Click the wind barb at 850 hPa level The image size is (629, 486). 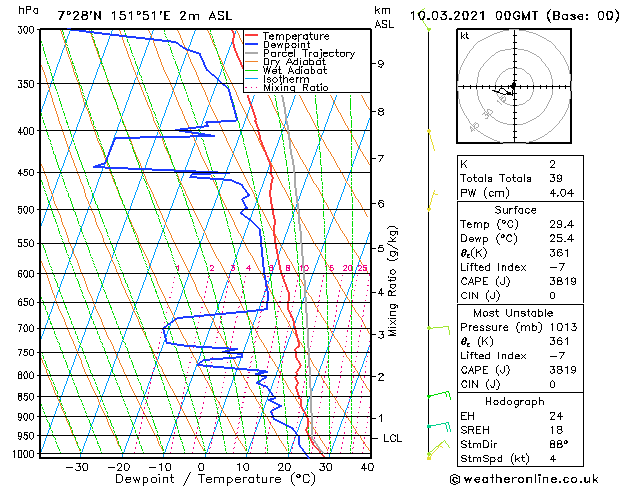(439, 395)
